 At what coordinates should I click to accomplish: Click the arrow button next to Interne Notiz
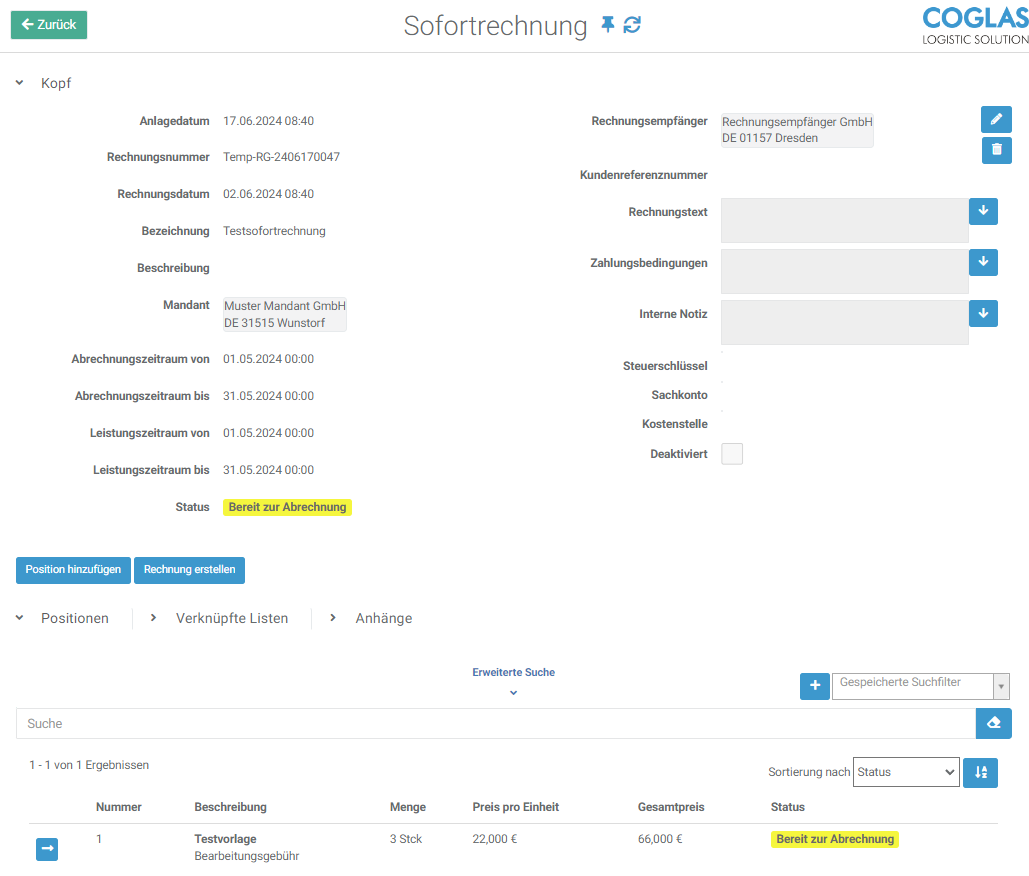point(983,313)
